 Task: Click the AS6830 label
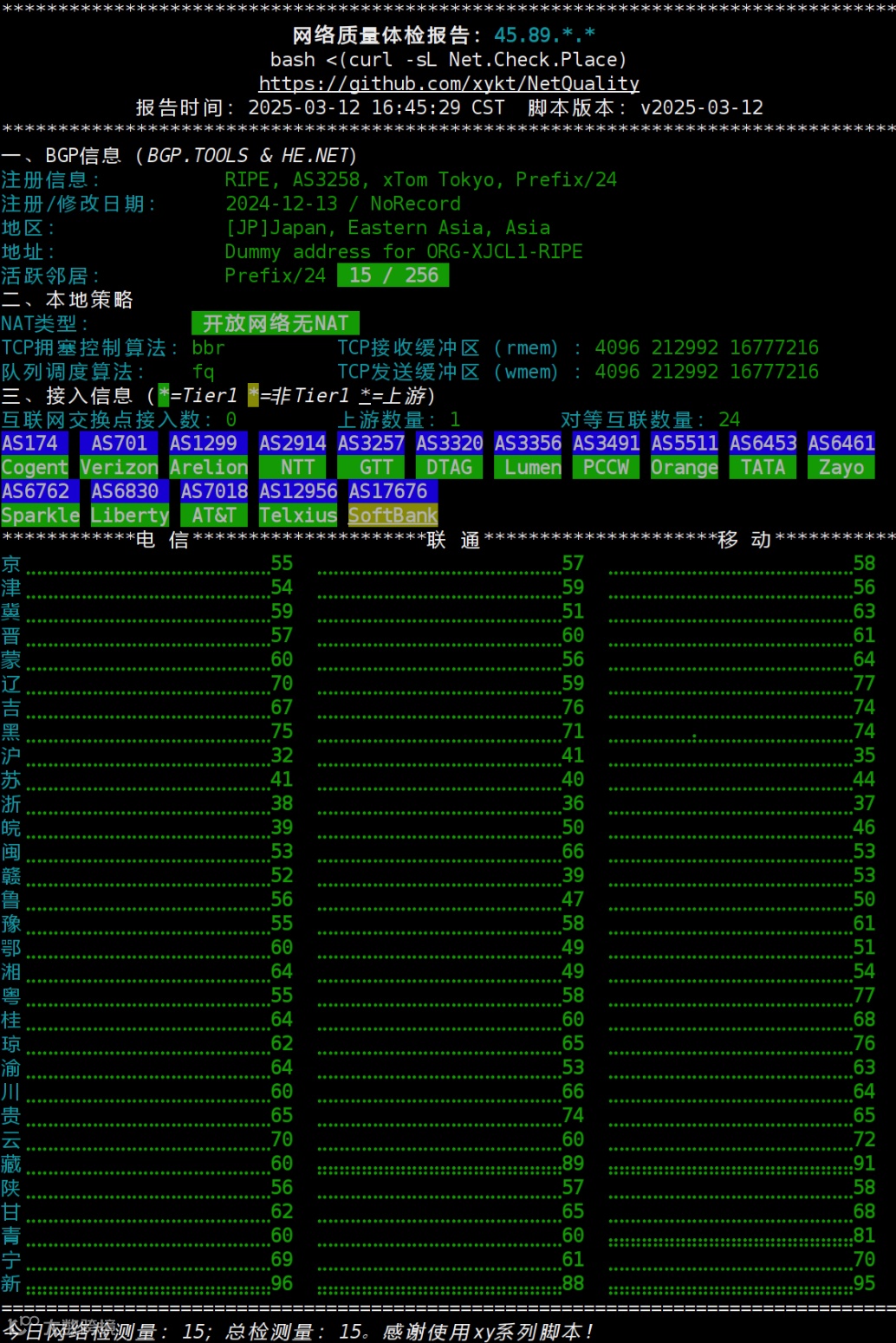(130, 491)
